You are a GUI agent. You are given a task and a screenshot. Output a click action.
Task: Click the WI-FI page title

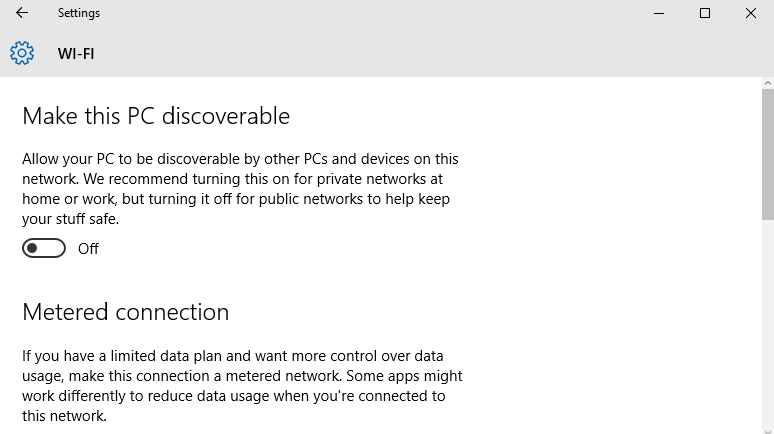[x=76, y=53]
